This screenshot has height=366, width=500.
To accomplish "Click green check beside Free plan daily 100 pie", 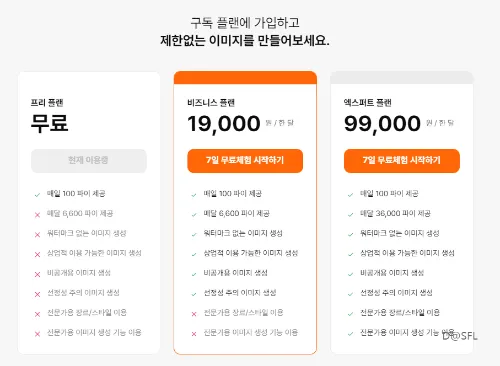I will (37, 195).
